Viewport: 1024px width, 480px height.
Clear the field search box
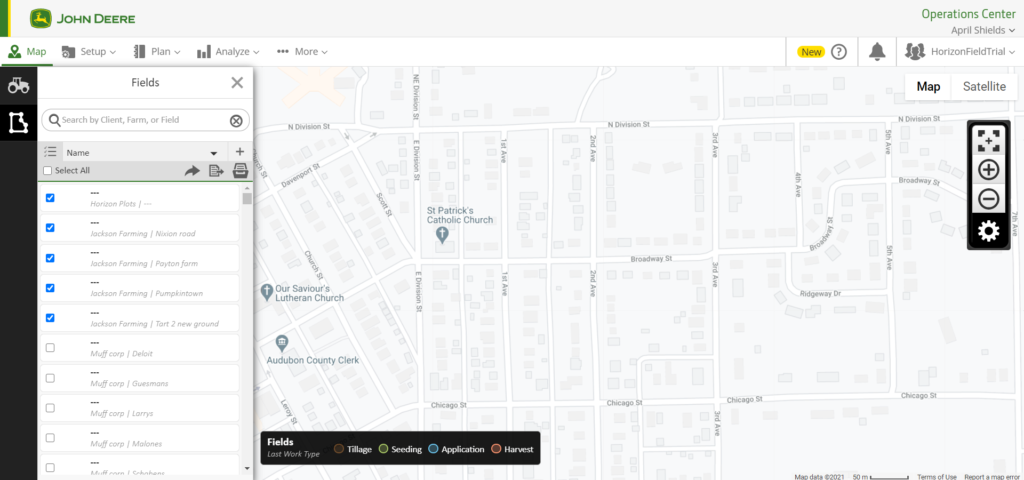(x=236, y=120)
